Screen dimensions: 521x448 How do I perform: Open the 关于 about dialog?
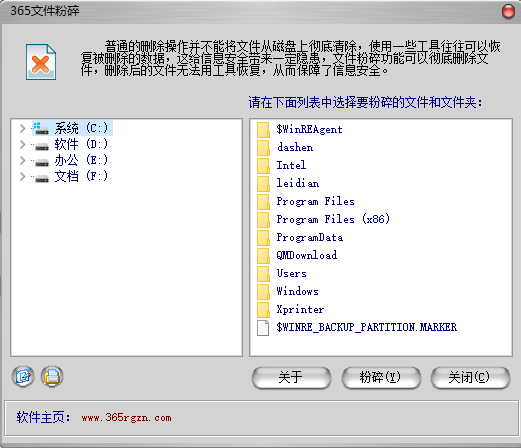tap(291, 378)
